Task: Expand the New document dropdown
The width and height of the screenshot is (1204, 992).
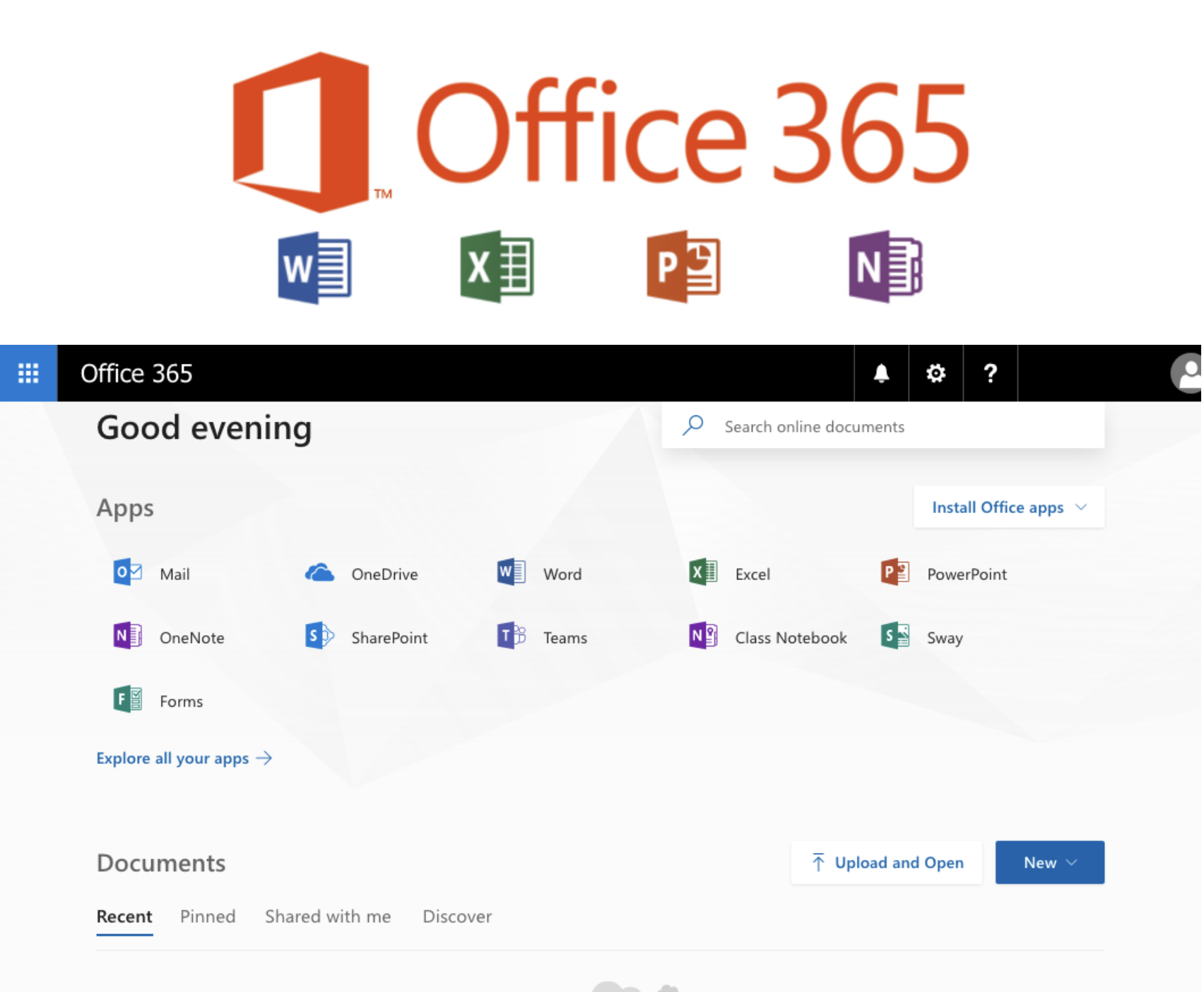Action: tap(1049, 862)
